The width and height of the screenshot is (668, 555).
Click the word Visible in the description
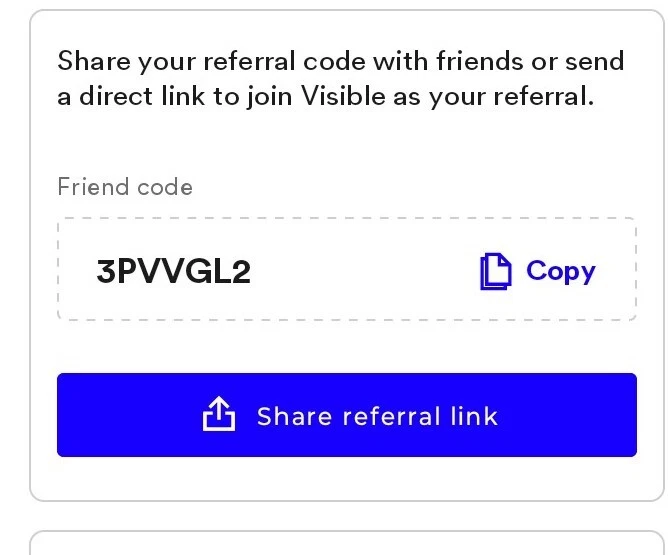pyautogui.click(x=343, y=96)
